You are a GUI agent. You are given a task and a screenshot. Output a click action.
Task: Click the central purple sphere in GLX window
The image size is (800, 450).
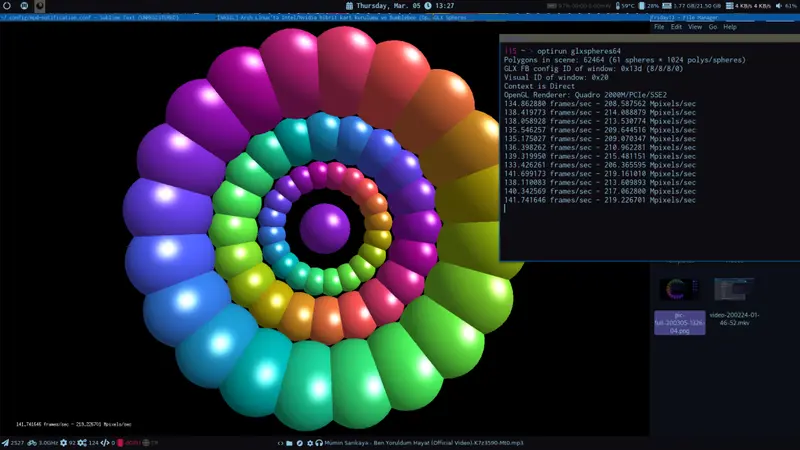[325, 228]
